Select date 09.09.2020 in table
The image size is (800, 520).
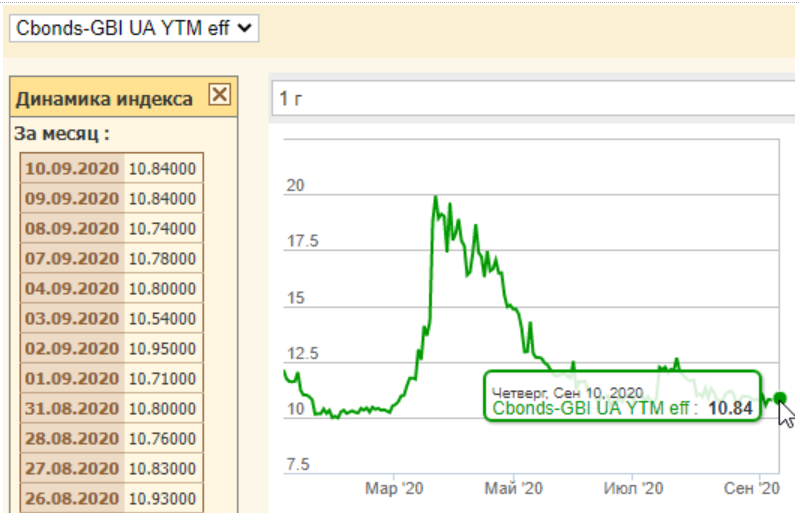72,198
